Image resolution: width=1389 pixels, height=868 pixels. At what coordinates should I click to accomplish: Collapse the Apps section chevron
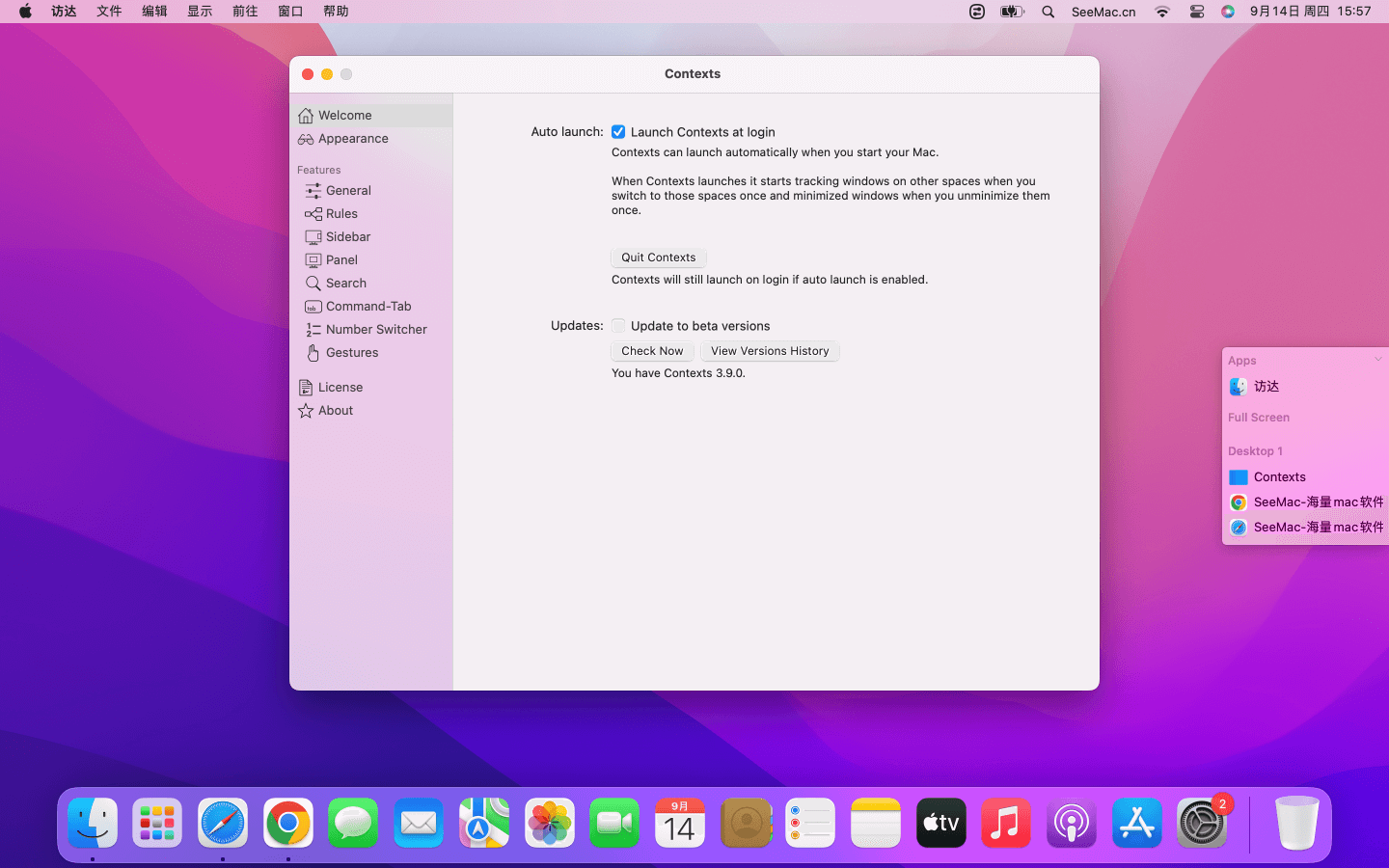click(1377, 360)
